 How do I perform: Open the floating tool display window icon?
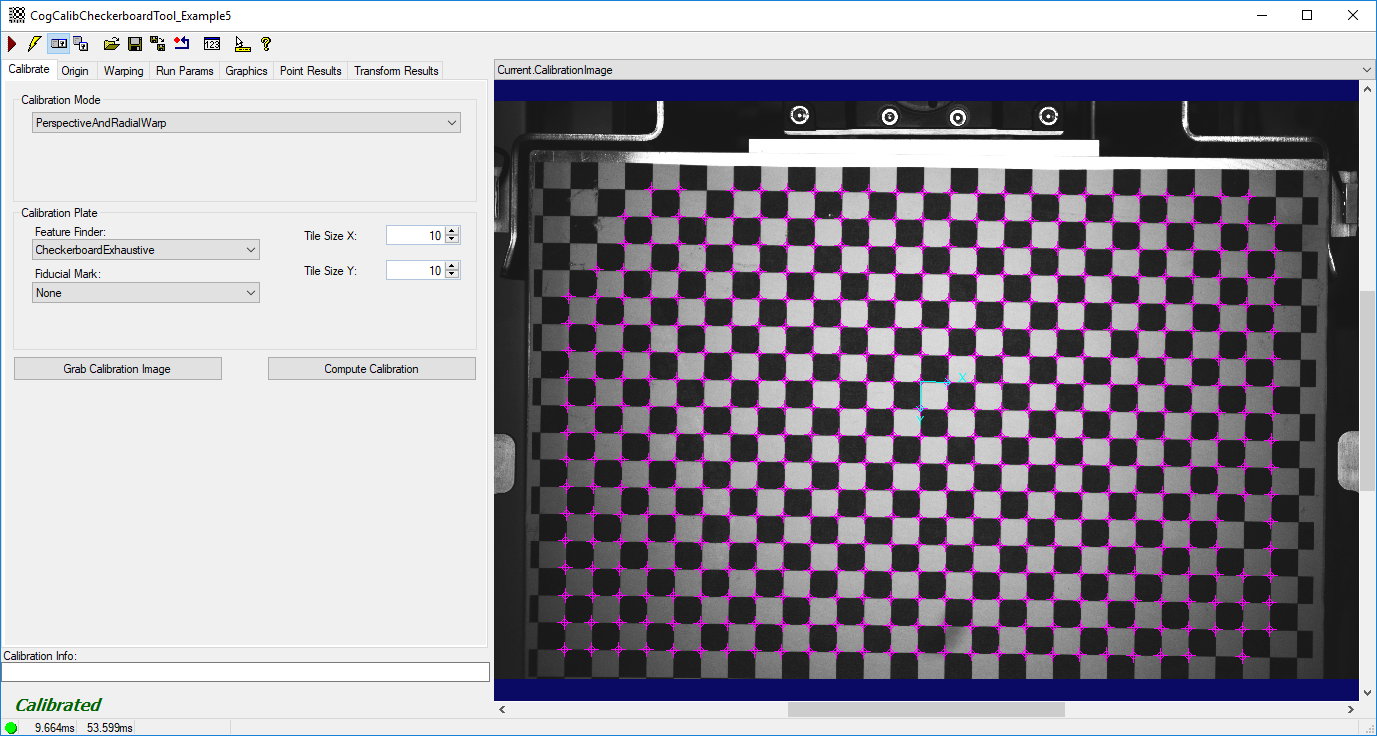[x=81, y=44]
